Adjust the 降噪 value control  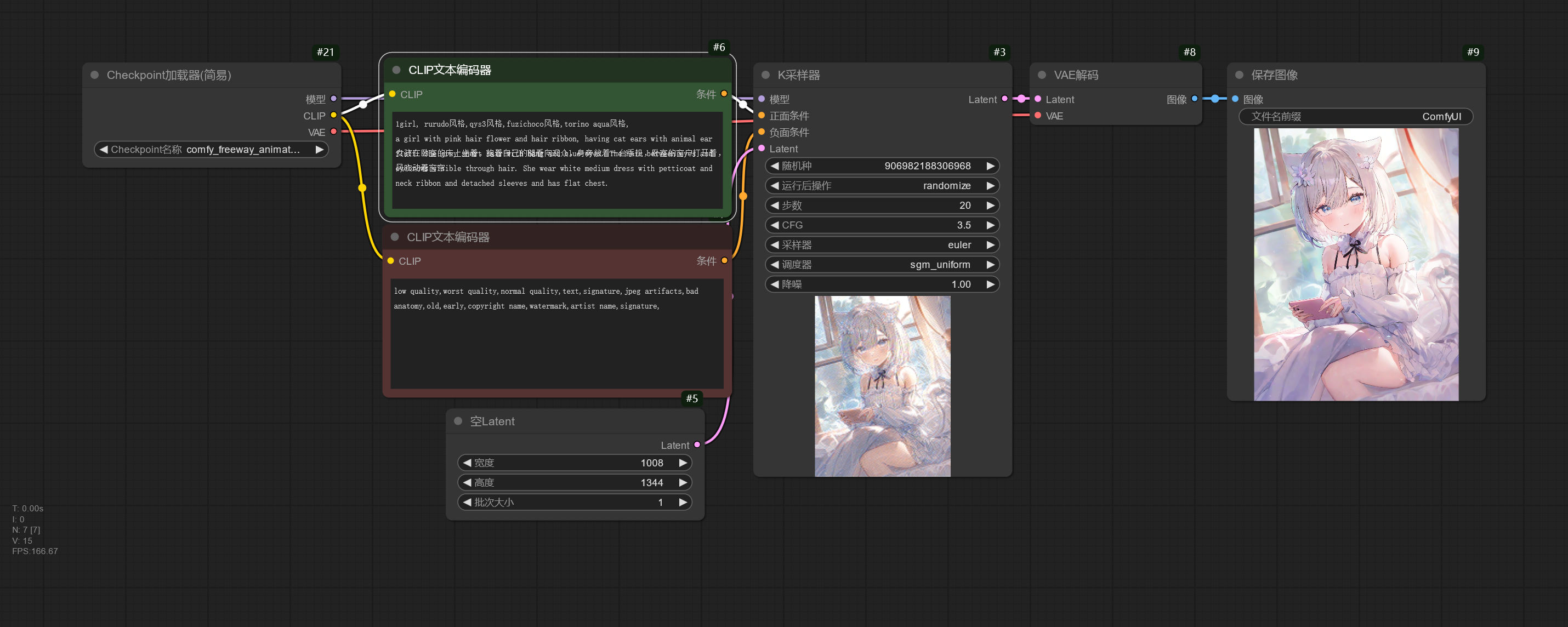click(883, 284)
